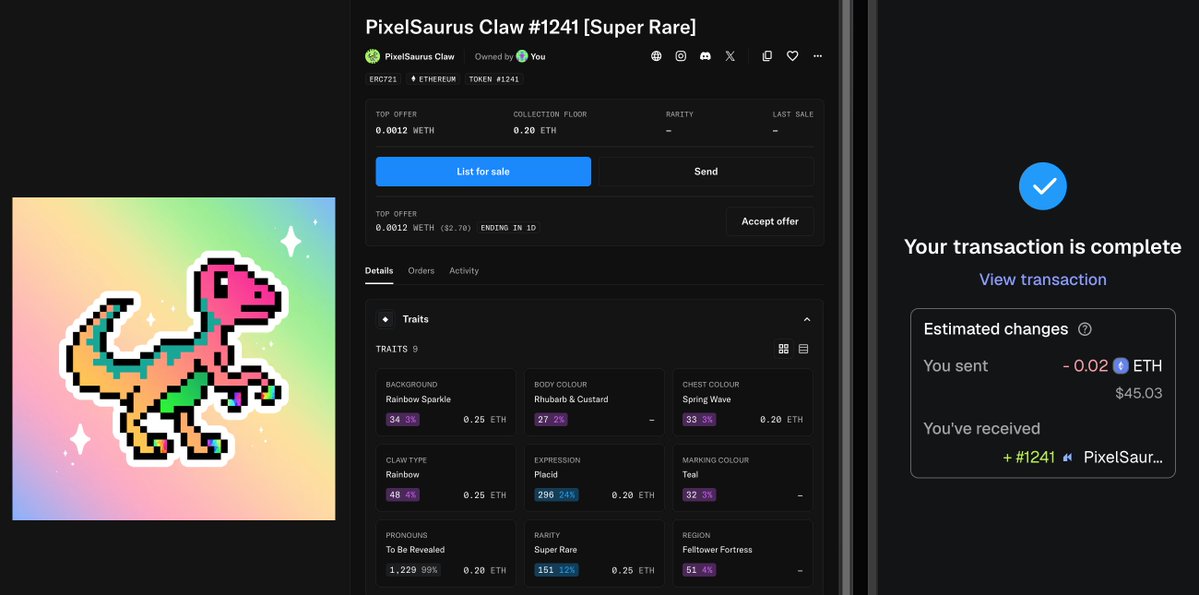The height and width of the screenshot is (595, 1199).
Task: Open the collection's Instagram icon
Action: coord(681,56)
